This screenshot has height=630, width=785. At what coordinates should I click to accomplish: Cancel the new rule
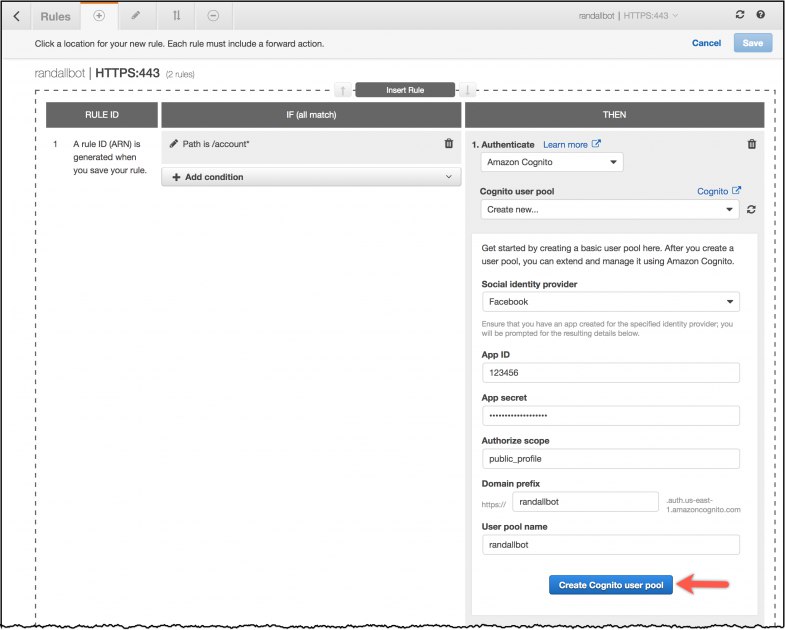pyautogui.click(x=706, y=43)
